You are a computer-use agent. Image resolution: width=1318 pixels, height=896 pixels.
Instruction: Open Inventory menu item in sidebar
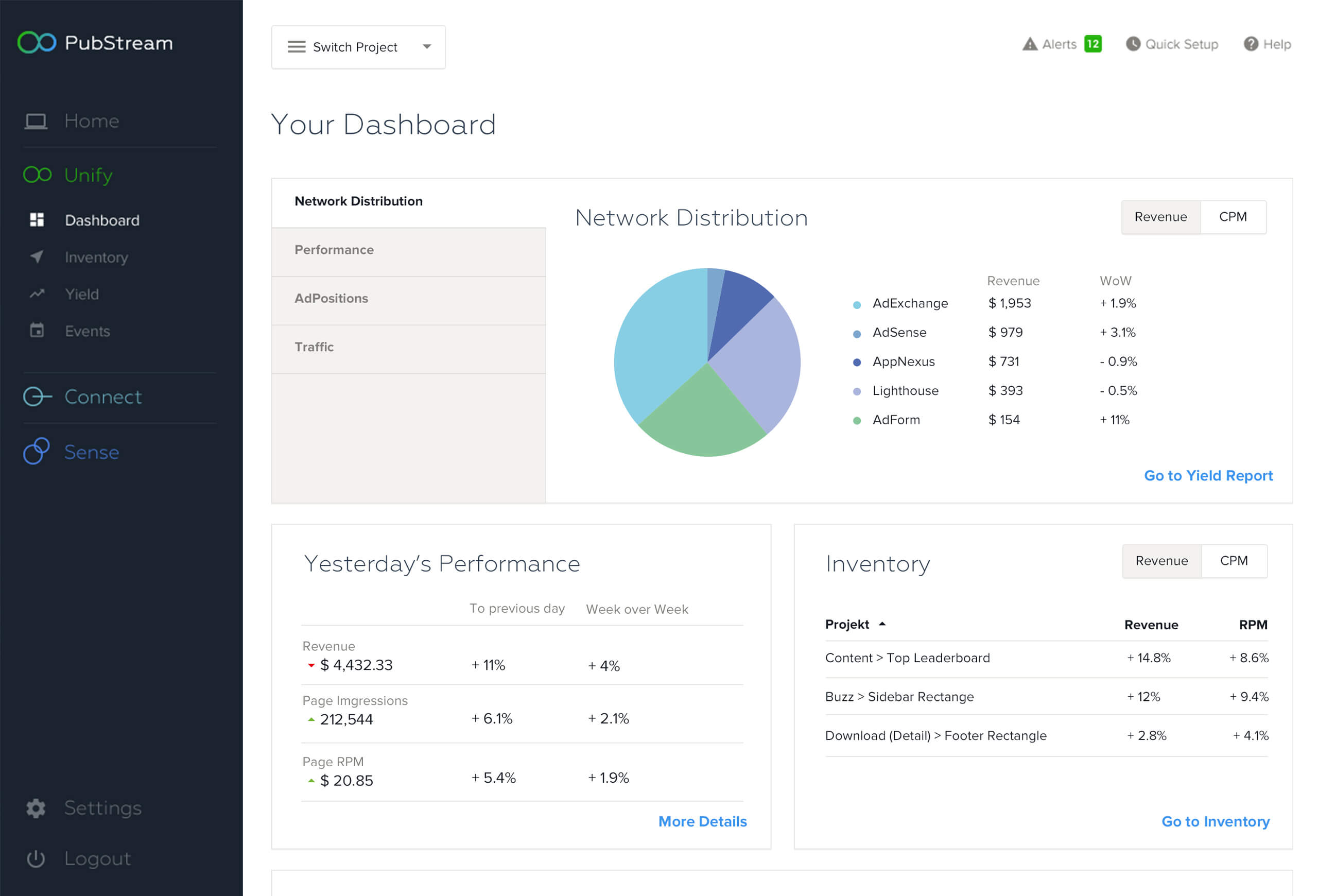[x=96, y=257]
